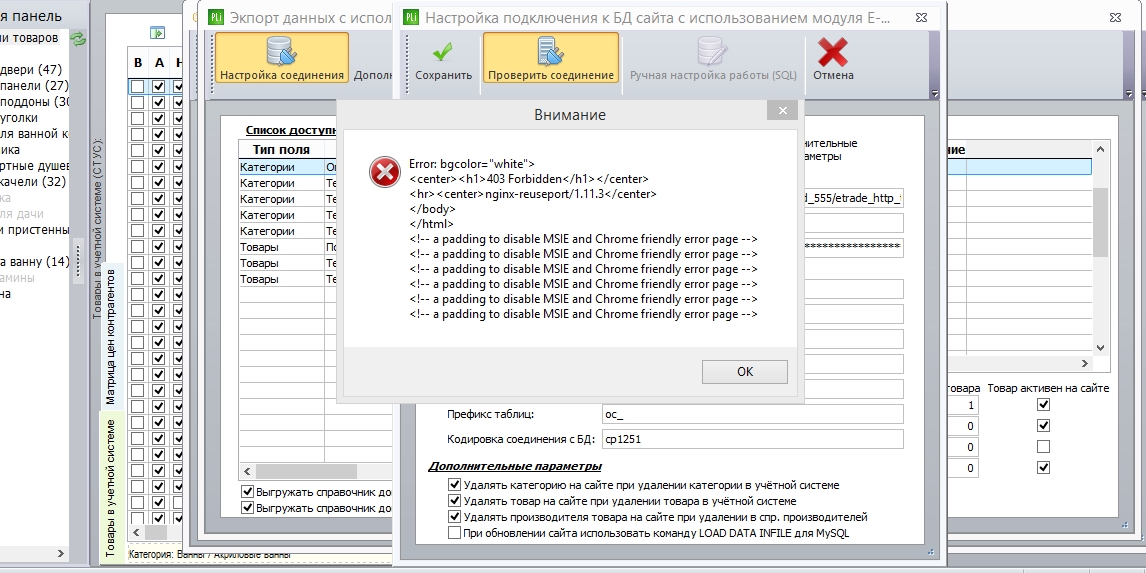
Task: Click left arrow of field list scrollbar
Action: click(x=247, y=471)
